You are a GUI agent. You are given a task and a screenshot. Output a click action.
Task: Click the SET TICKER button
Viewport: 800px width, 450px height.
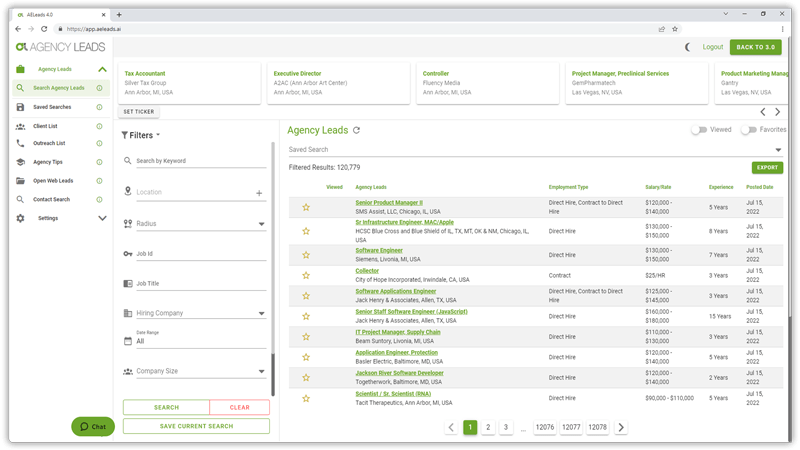(138, 112)
